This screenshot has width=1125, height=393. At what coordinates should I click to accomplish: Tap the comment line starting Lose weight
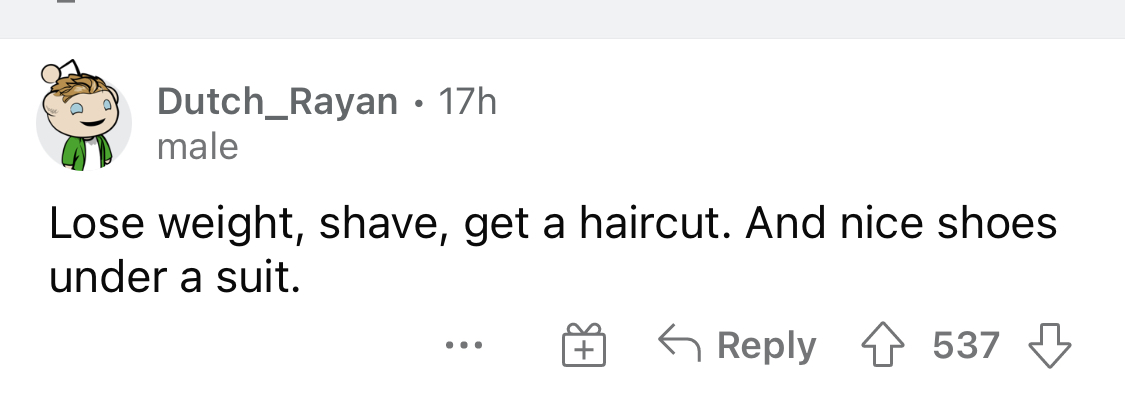point(552,224)
